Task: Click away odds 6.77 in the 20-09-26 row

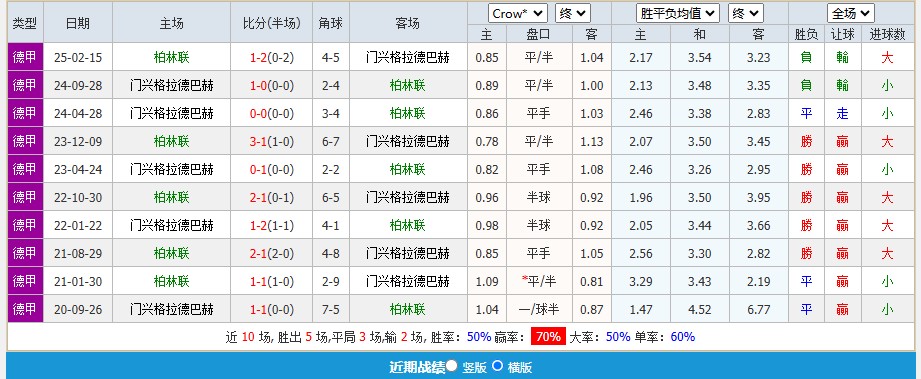Action: coord(758,309)
